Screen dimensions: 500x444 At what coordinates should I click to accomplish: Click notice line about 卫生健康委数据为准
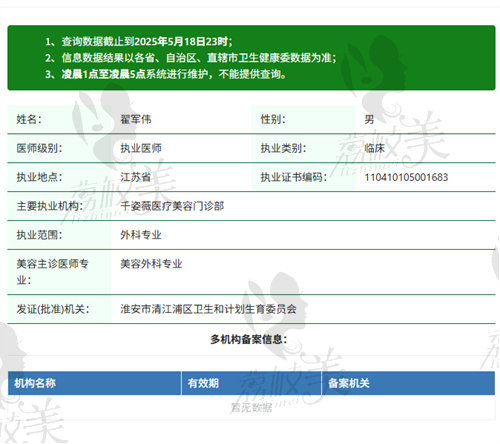(191, 58)
